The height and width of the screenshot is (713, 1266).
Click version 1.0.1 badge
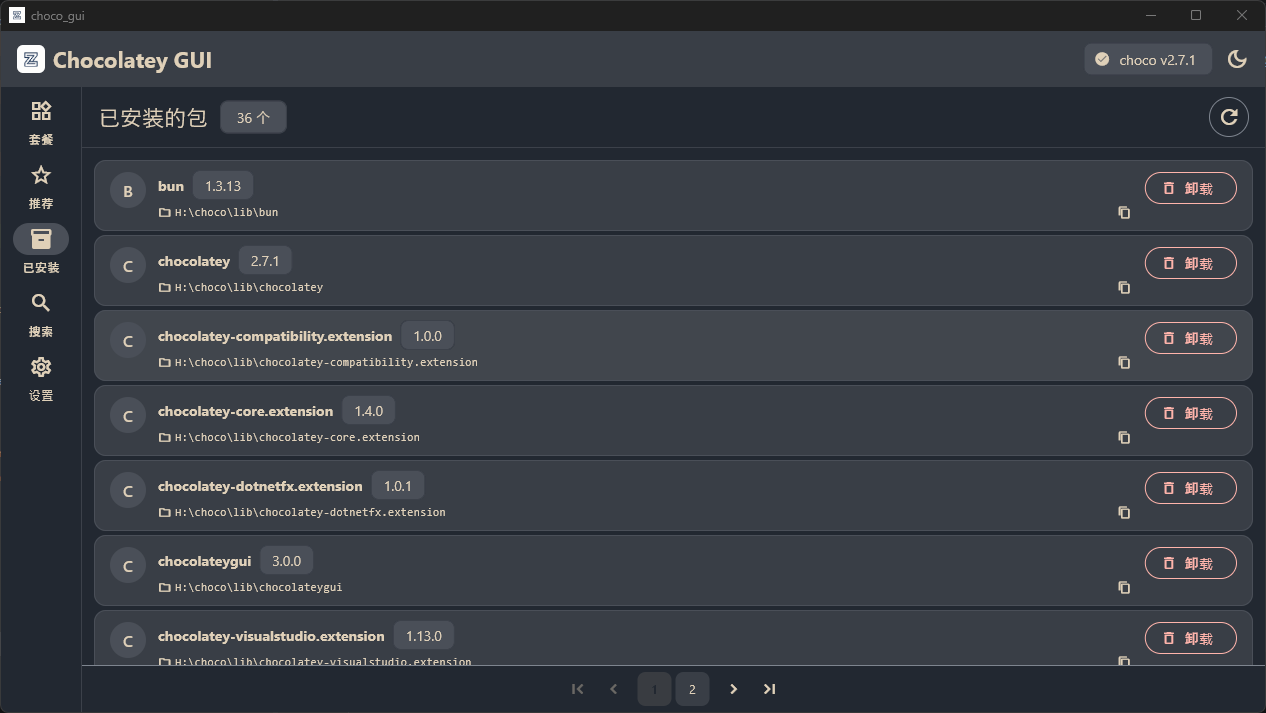[x=397, y=486]
